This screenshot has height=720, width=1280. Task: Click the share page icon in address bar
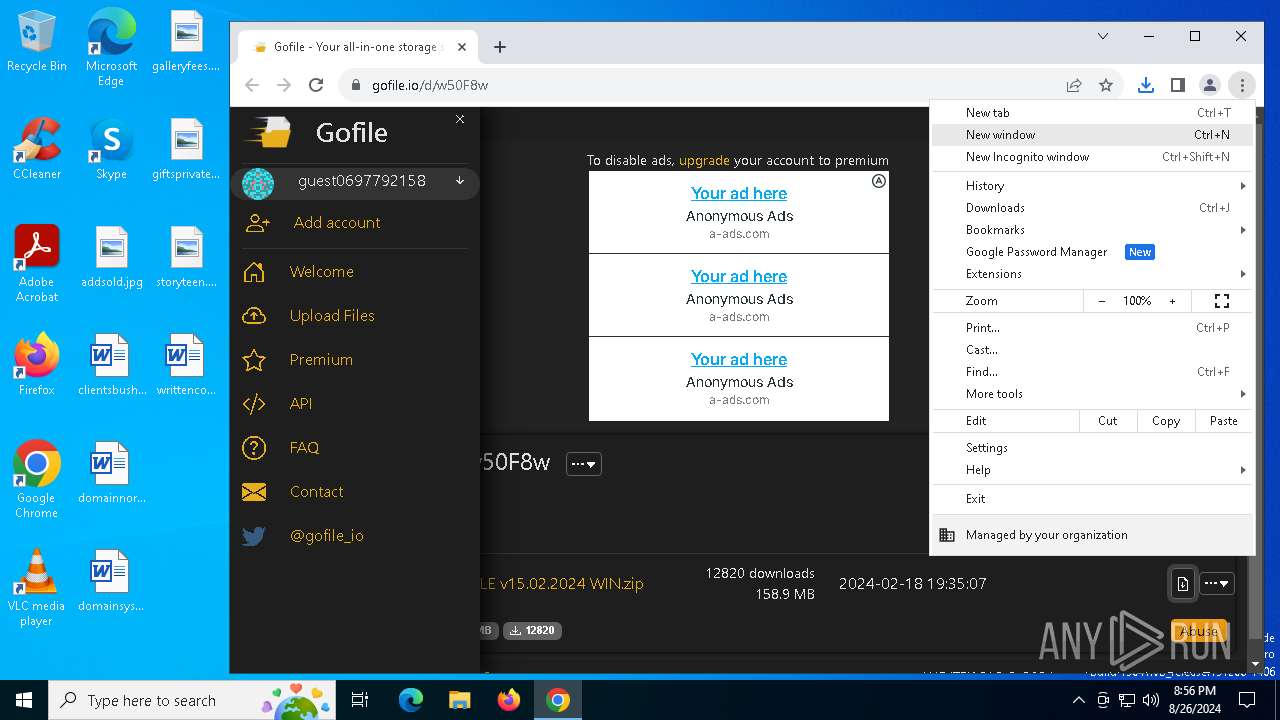1074,85
